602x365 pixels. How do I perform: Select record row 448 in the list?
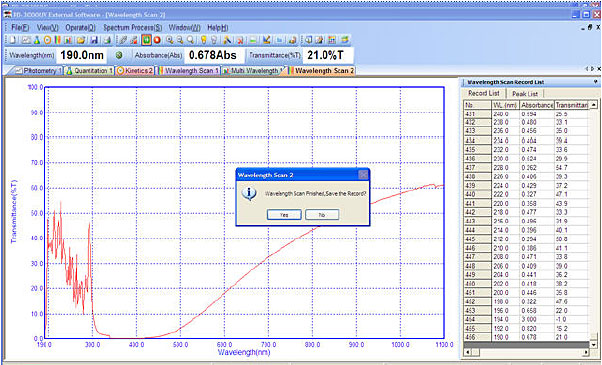526,266
